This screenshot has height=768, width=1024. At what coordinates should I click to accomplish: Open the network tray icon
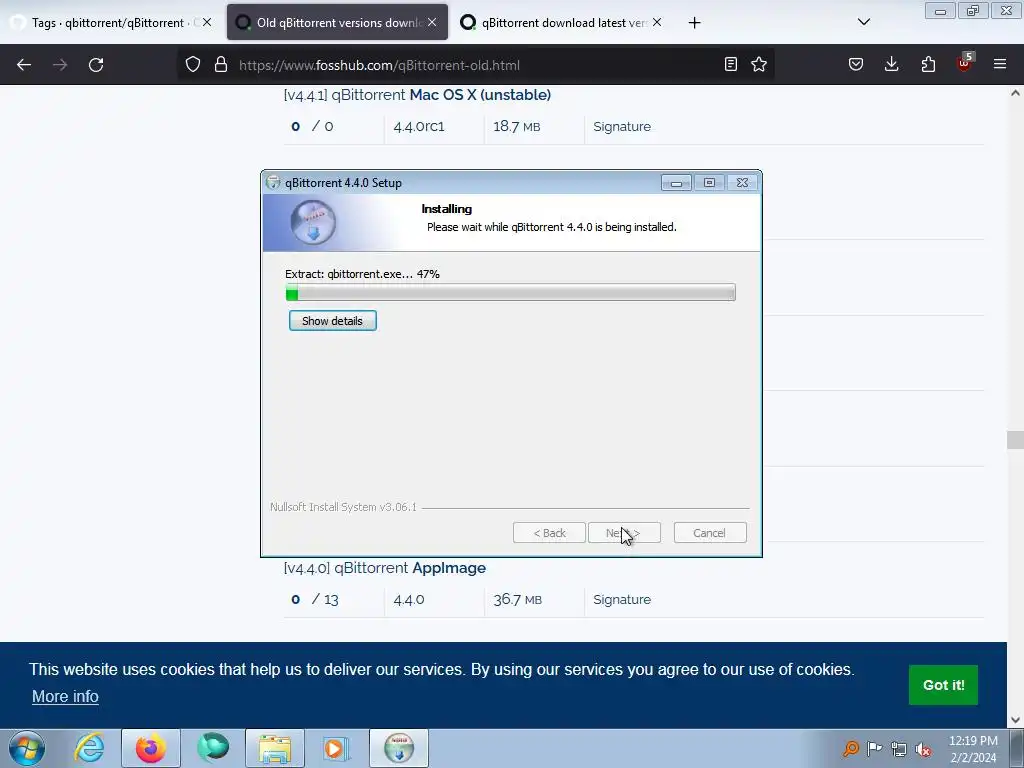click(899, 748)
